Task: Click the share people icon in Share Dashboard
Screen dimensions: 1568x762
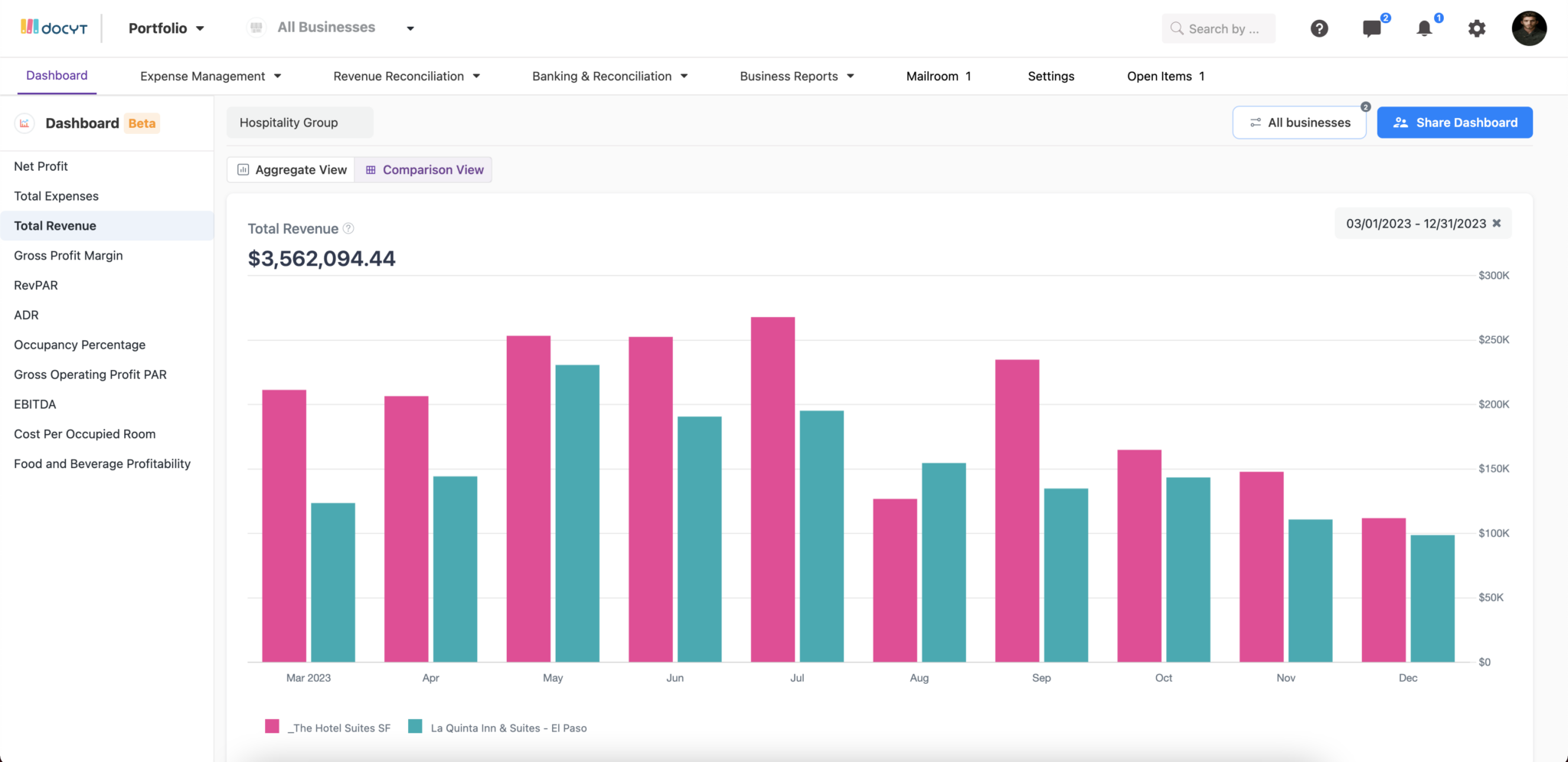Action: 1400,123
